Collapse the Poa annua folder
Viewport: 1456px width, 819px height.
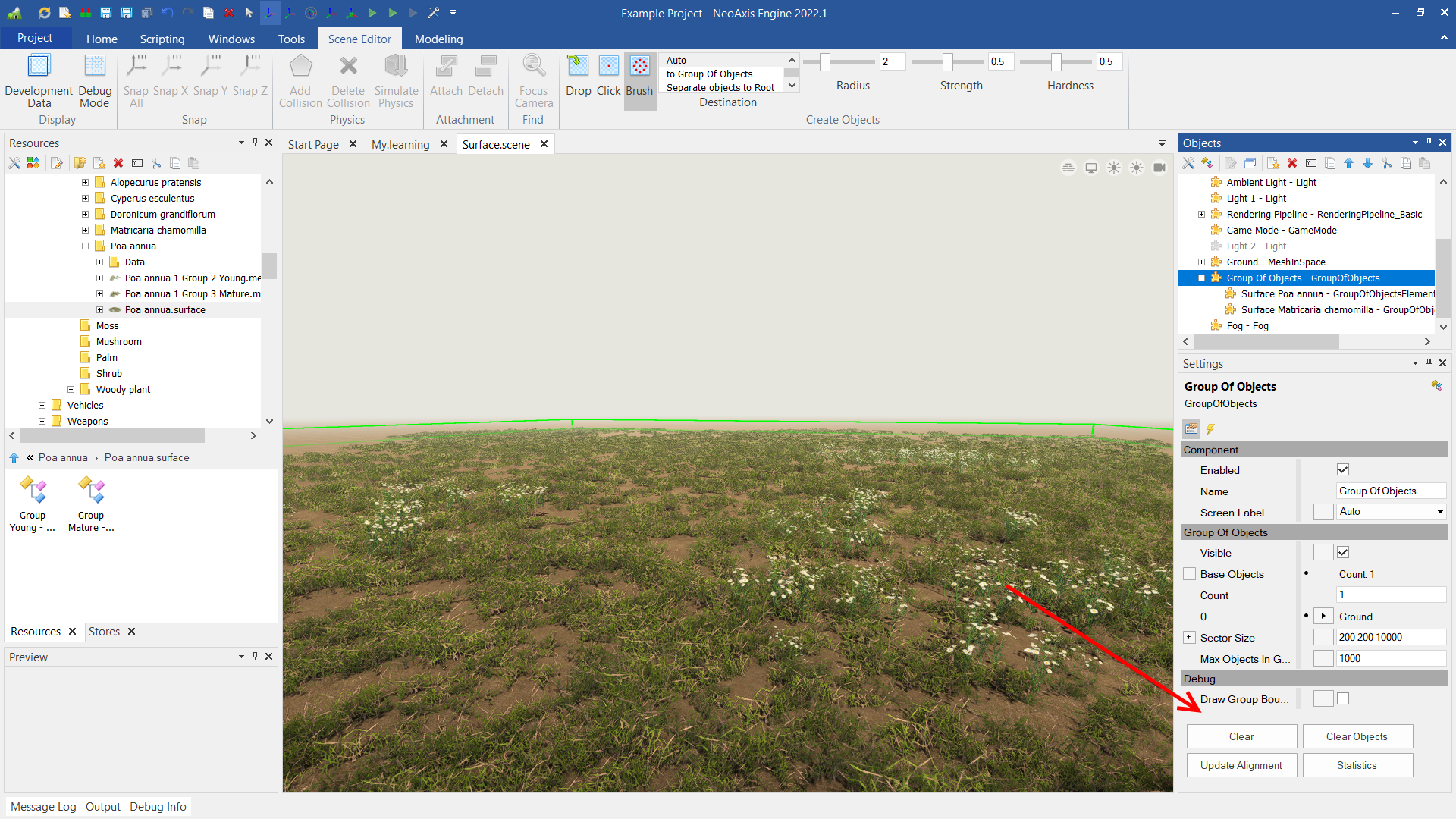(x=85, y=246)
